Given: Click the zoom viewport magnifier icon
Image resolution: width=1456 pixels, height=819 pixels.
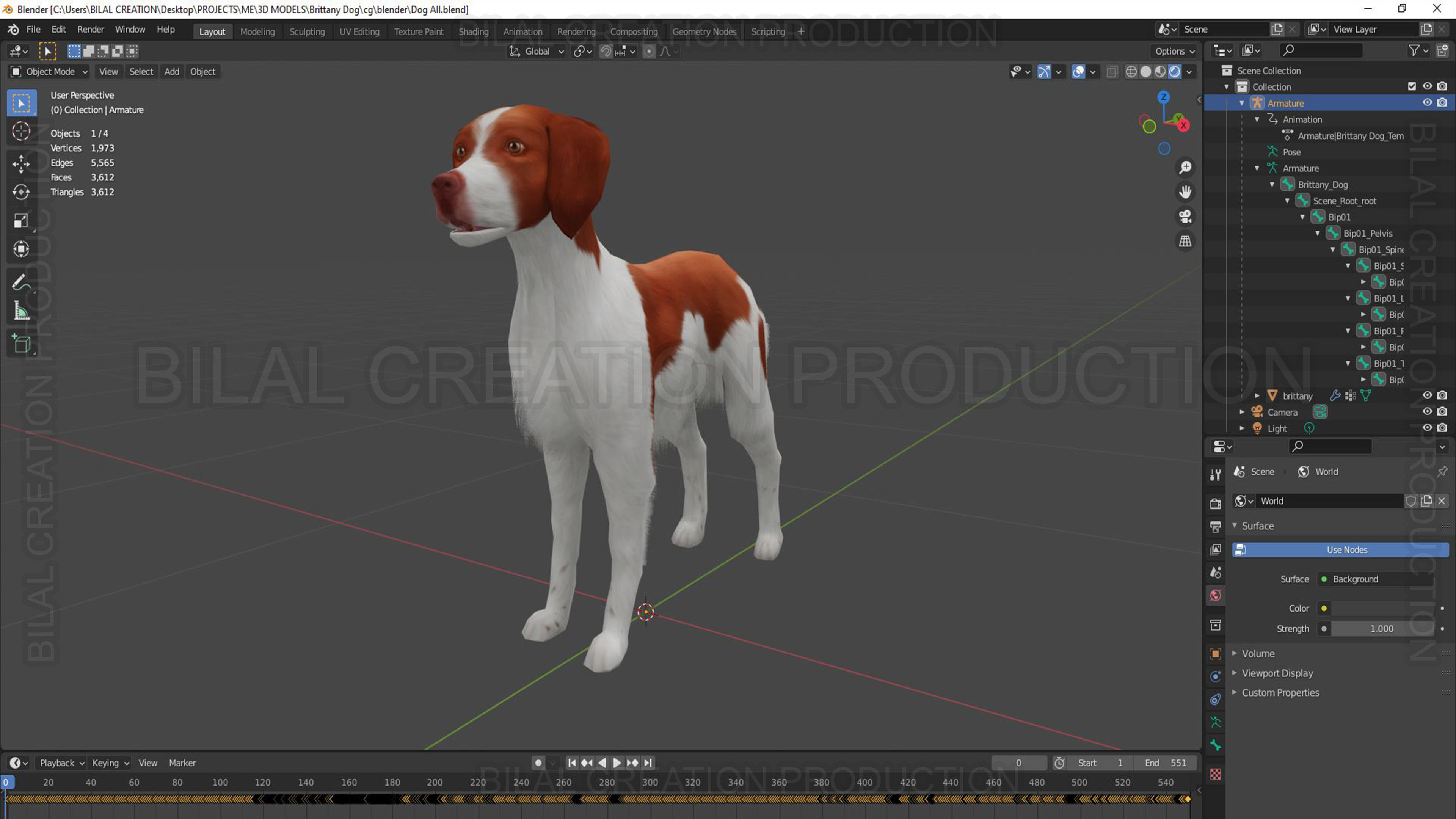Looking at the screenshot, I should [1185, 168].
